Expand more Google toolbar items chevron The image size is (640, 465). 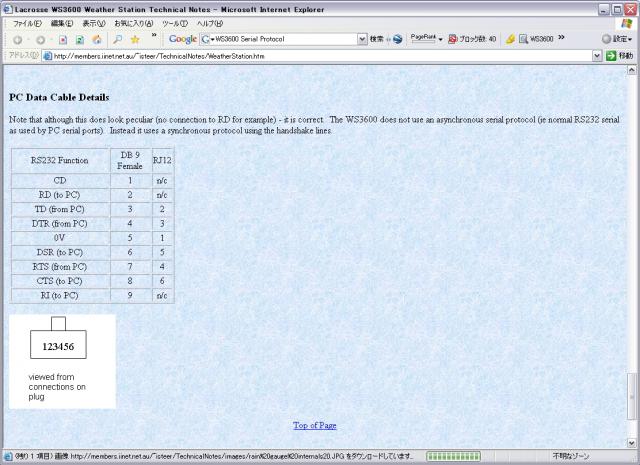click(561, 37)
